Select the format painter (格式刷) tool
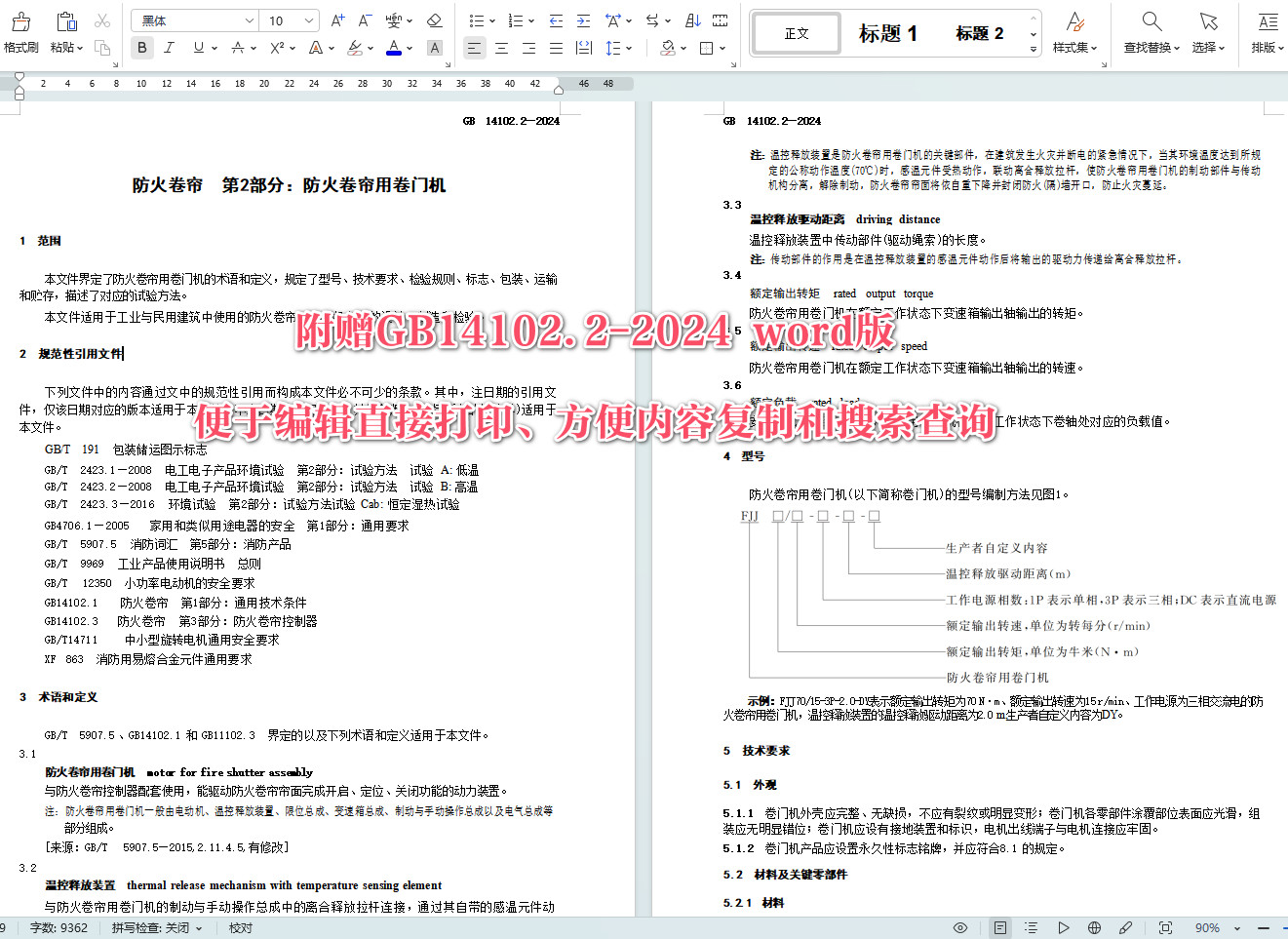Screen dimensions: 1288x939 (x=20, y=29)
